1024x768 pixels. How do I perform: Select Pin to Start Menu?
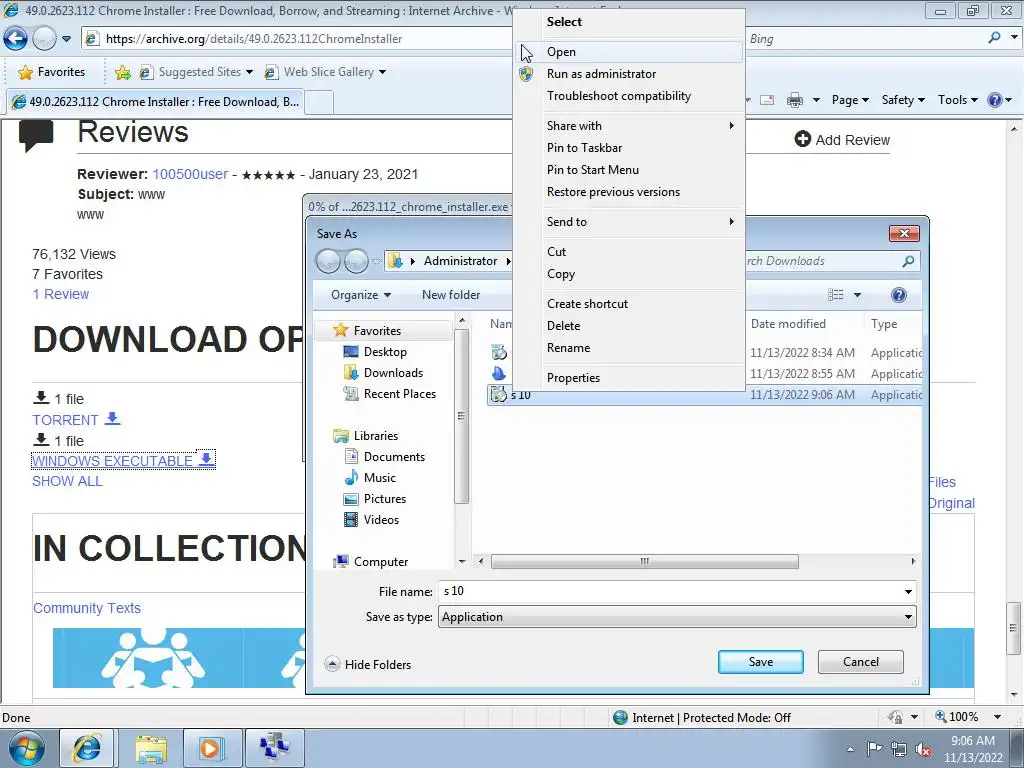(629, 170)
